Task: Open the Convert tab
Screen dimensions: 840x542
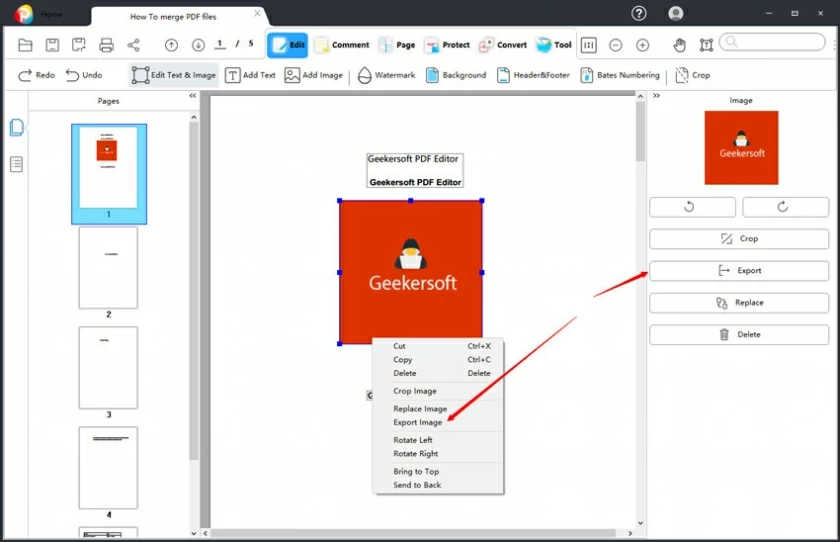Action: tap(502, 45)
